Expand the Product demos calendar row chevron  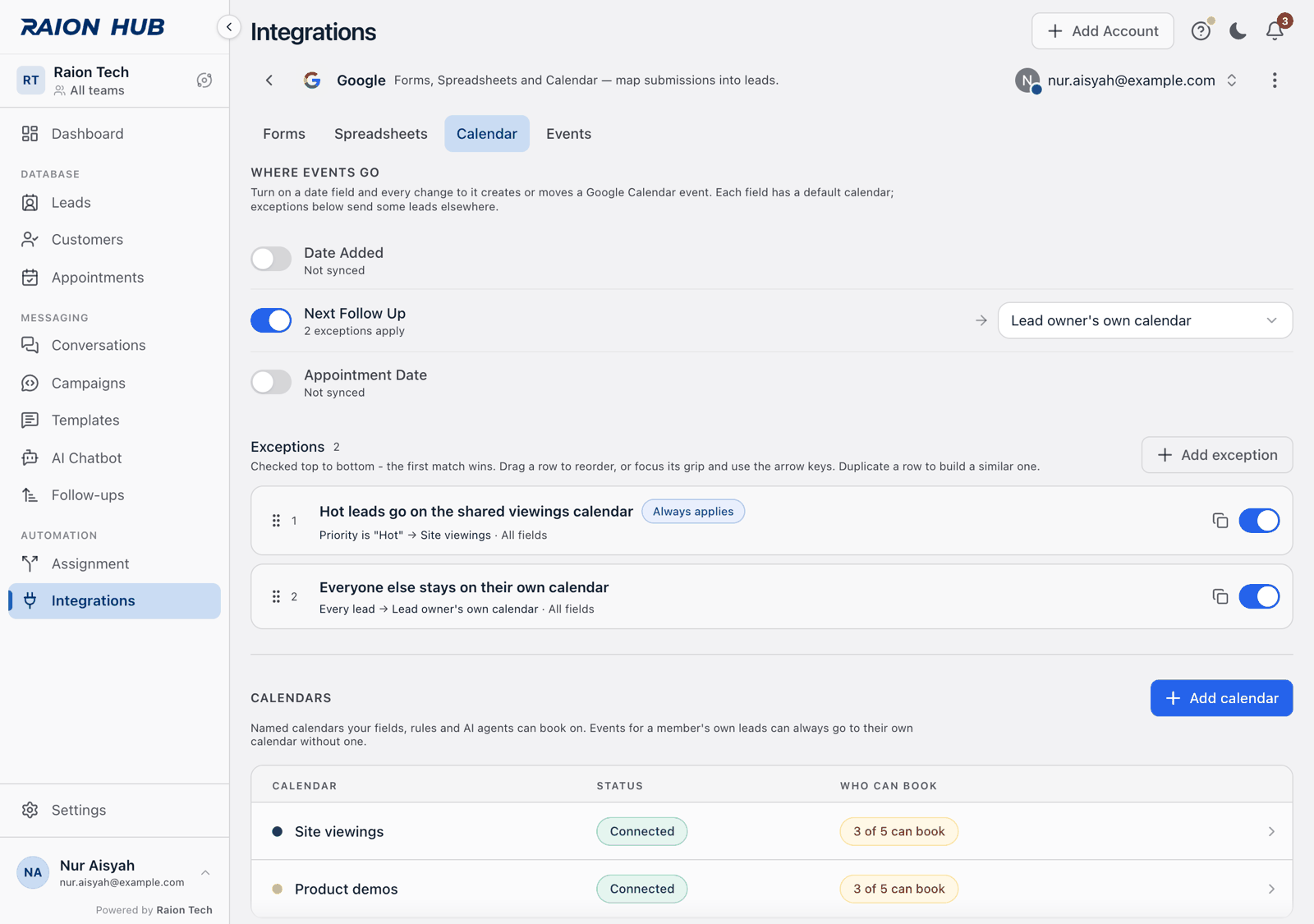[x=1271, y=890]
